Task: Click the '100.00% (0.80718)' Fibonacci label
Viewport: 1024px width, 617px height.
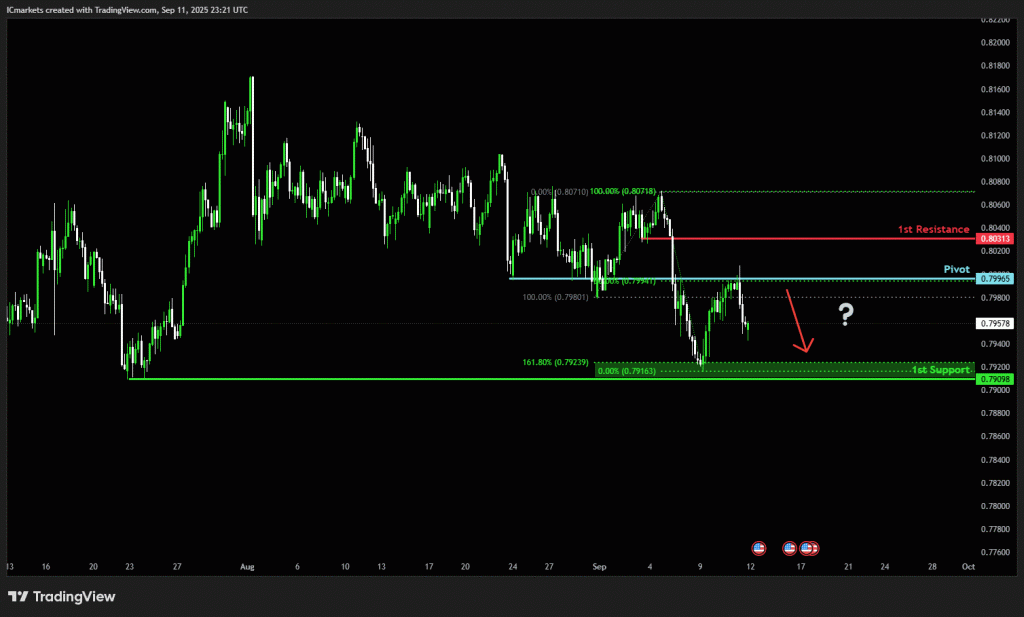Action: 622,191
